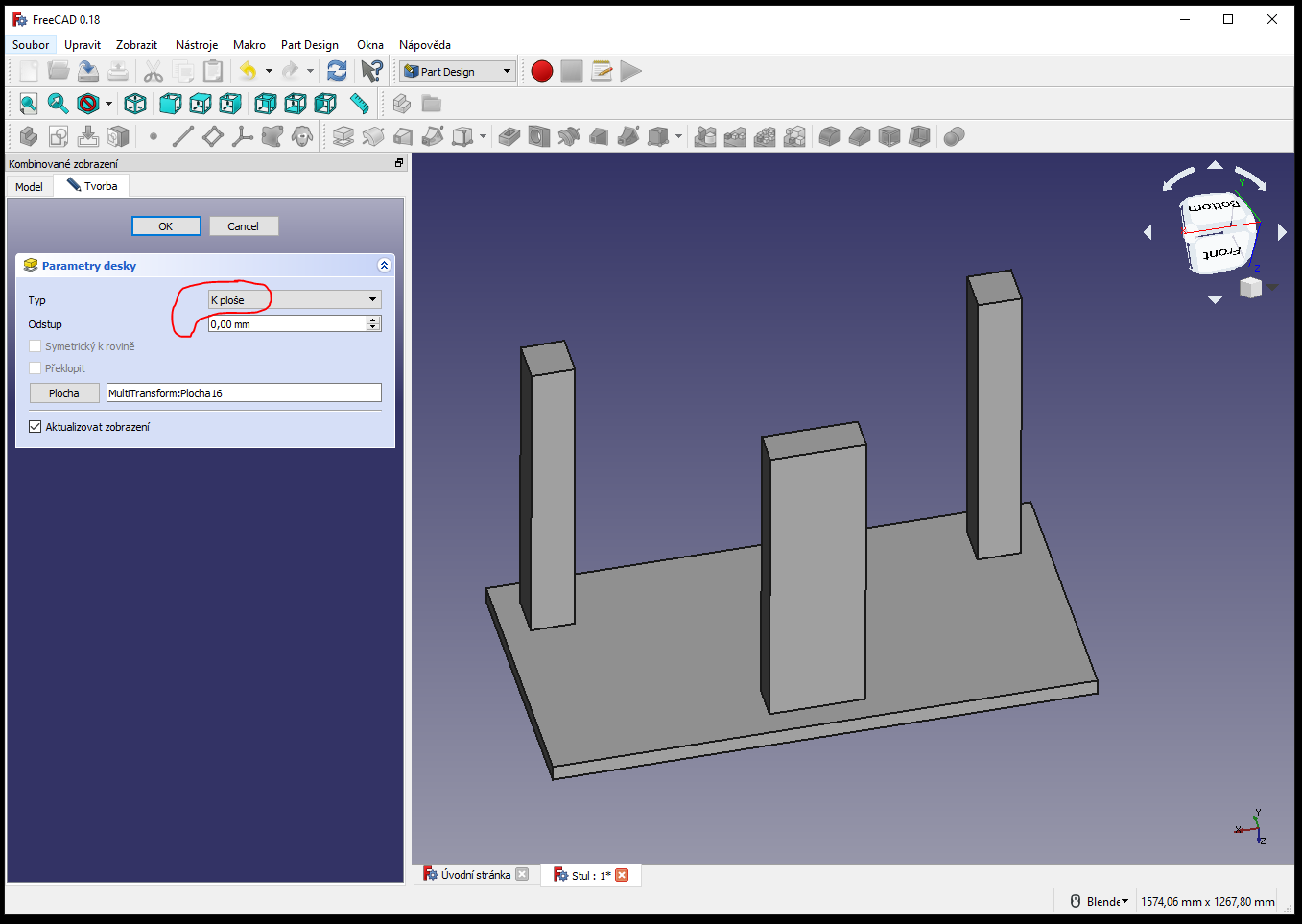Click the Fit all zoom icon
This screenshot has height=924, width=1302.
click(28, 104)
